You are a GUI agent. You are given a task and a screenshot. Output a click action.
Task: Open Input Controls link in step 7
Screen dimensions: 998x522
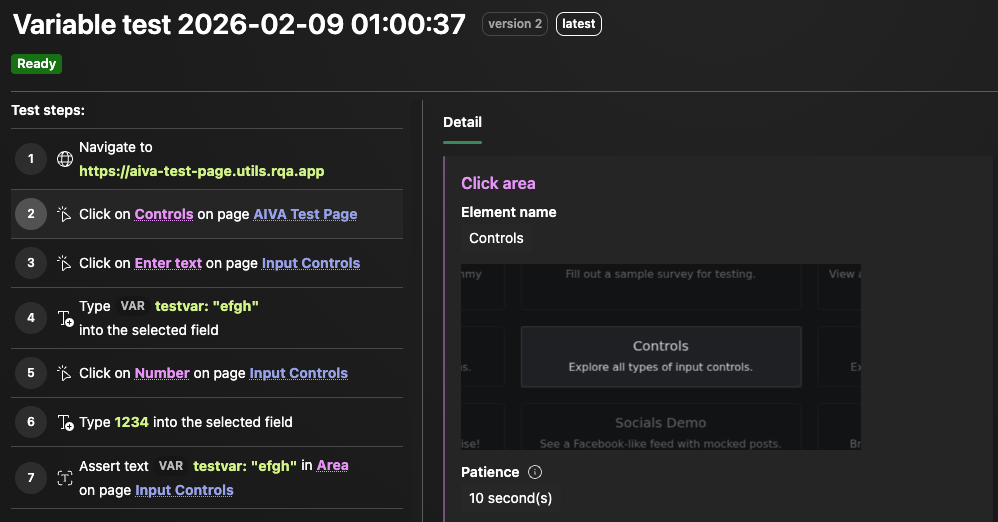click(x=184, y=490)
